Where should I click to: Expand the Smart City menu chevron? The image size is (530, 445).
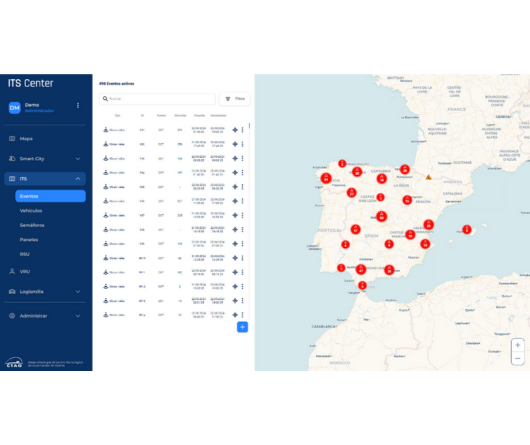(x=78, y=158)
